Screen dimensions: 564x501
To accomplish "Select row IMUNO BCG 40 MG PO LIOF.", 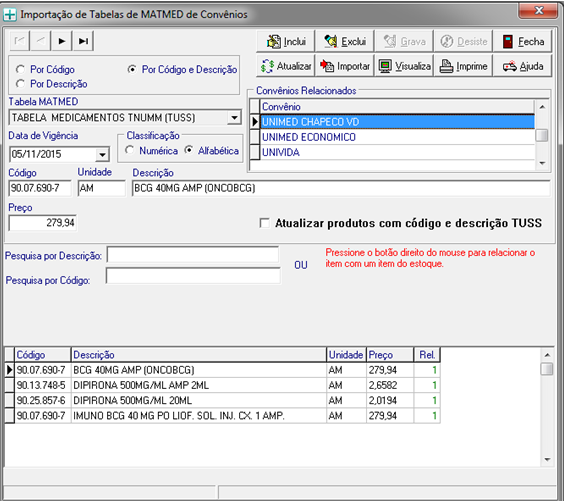I will pos(222,416).
